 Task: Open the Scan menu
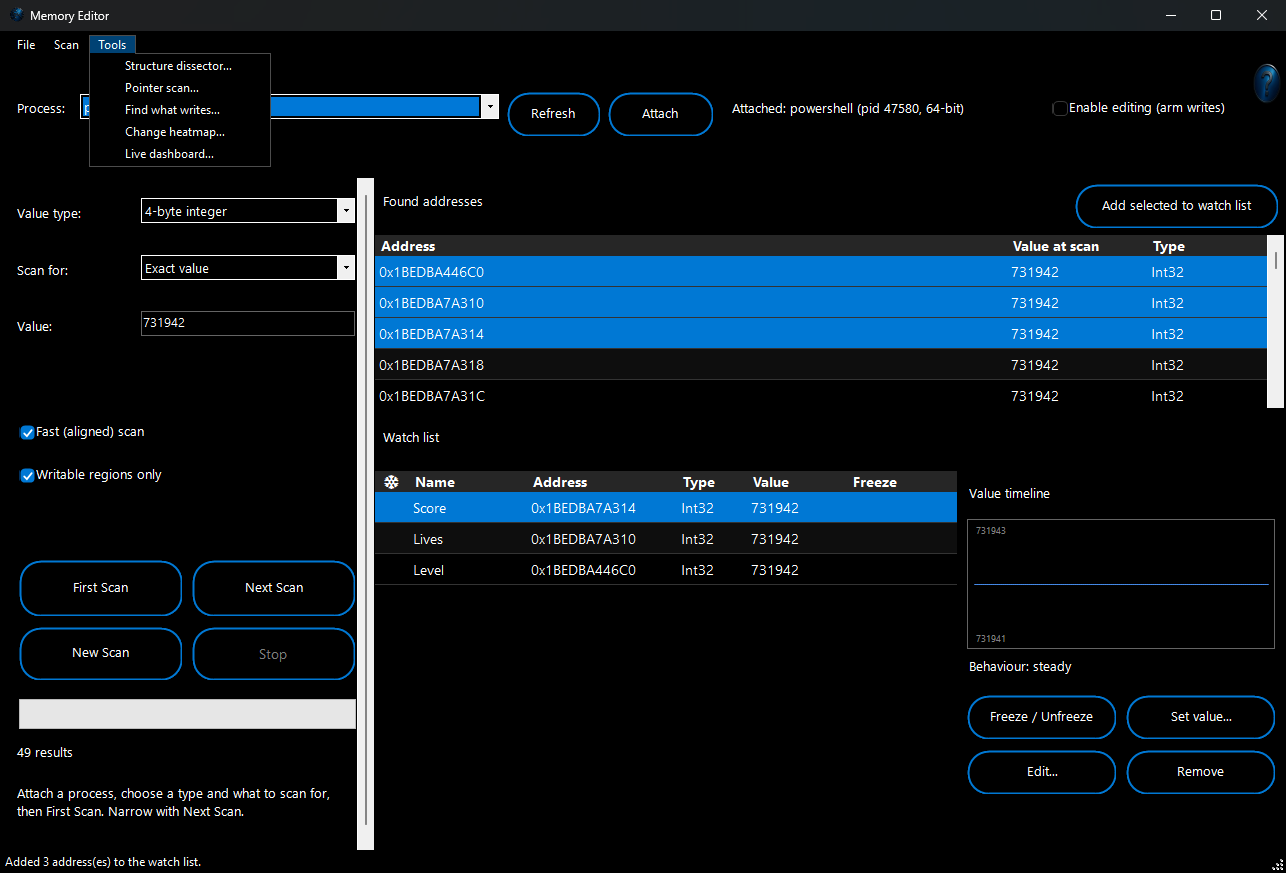pos(66,44)
